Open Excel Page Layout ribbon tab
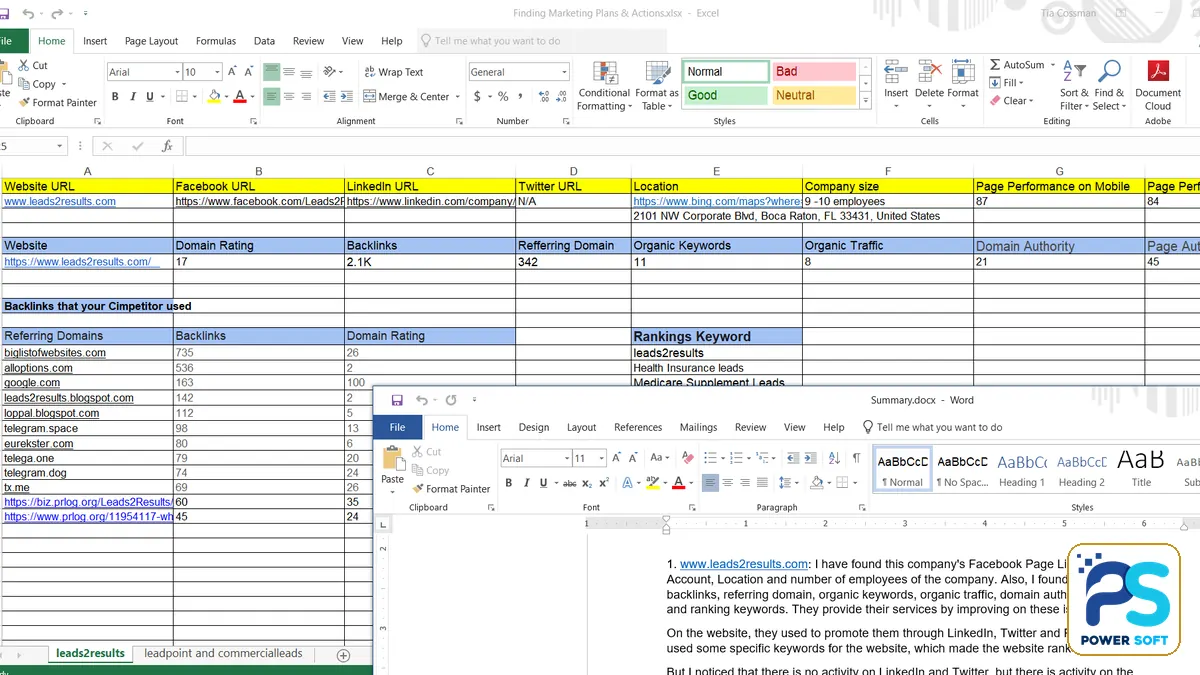The width and height of the screenshot is (1200, 675). pyautogui.click(x=151, y=41)
